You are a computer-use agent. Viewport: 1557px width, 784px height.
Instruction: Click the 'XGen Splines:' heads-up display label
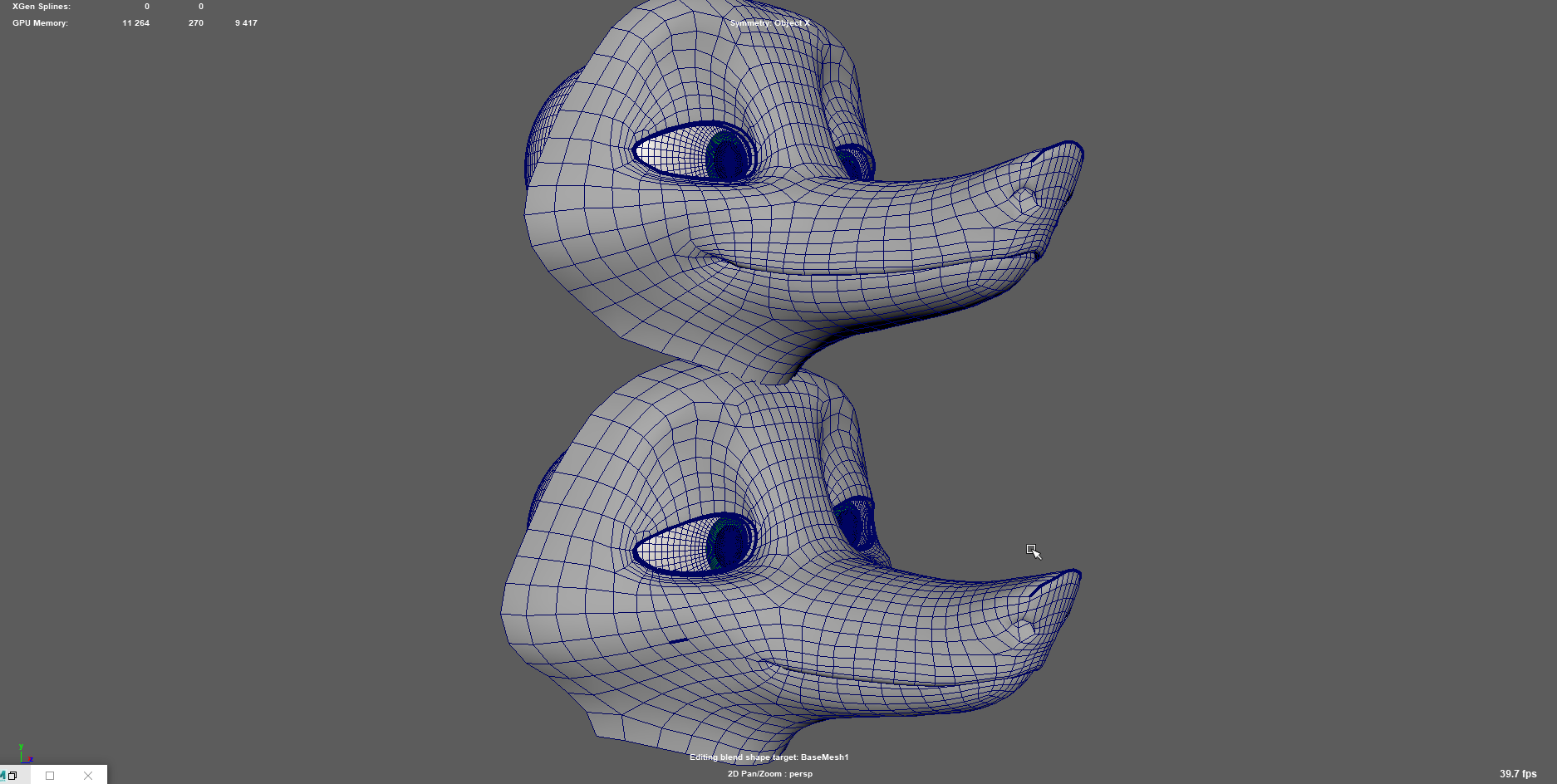pos(42,7)
